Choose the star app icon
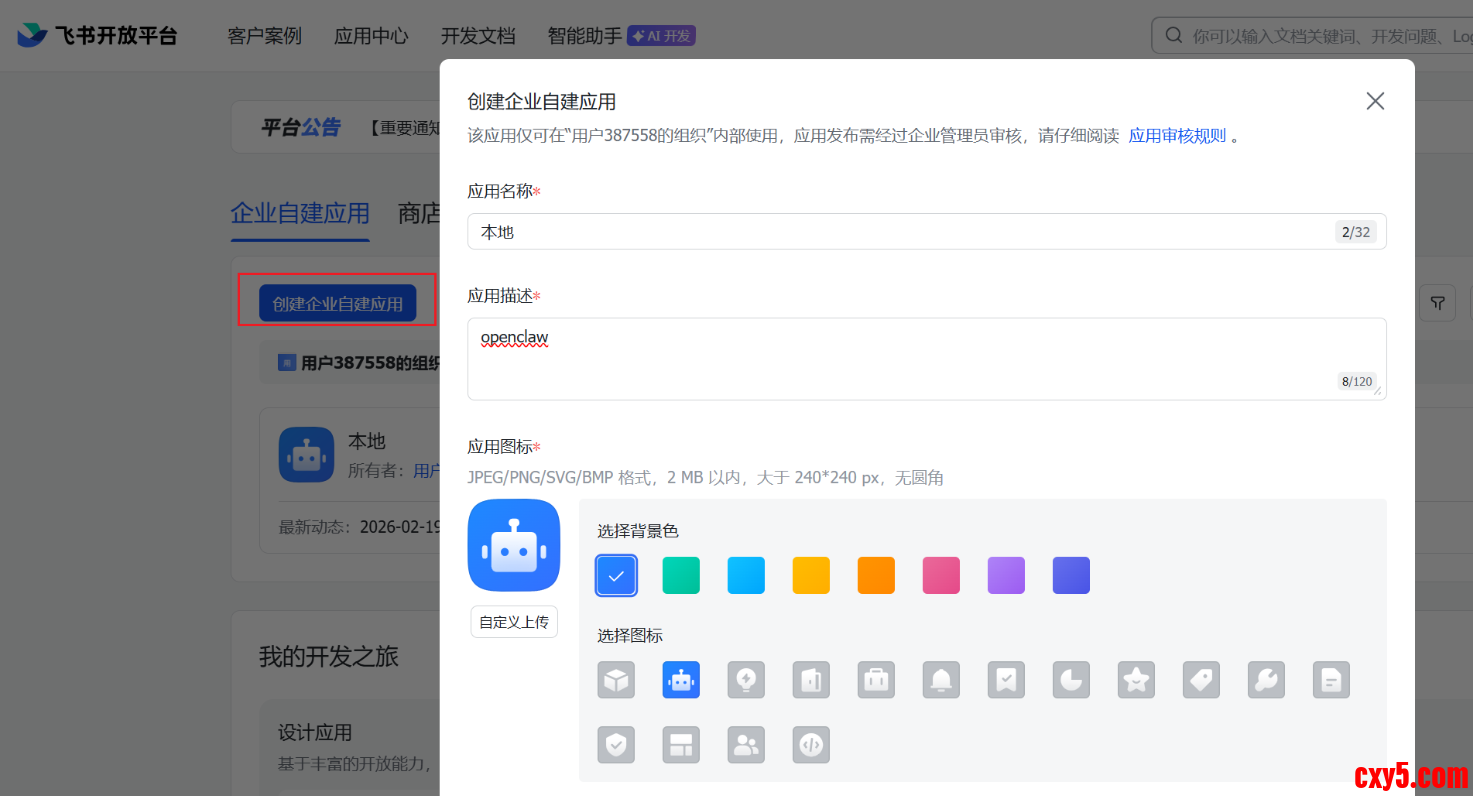Image resolution: width=1473 pixels, height=796 pixels. click(x=1136, y=680)
